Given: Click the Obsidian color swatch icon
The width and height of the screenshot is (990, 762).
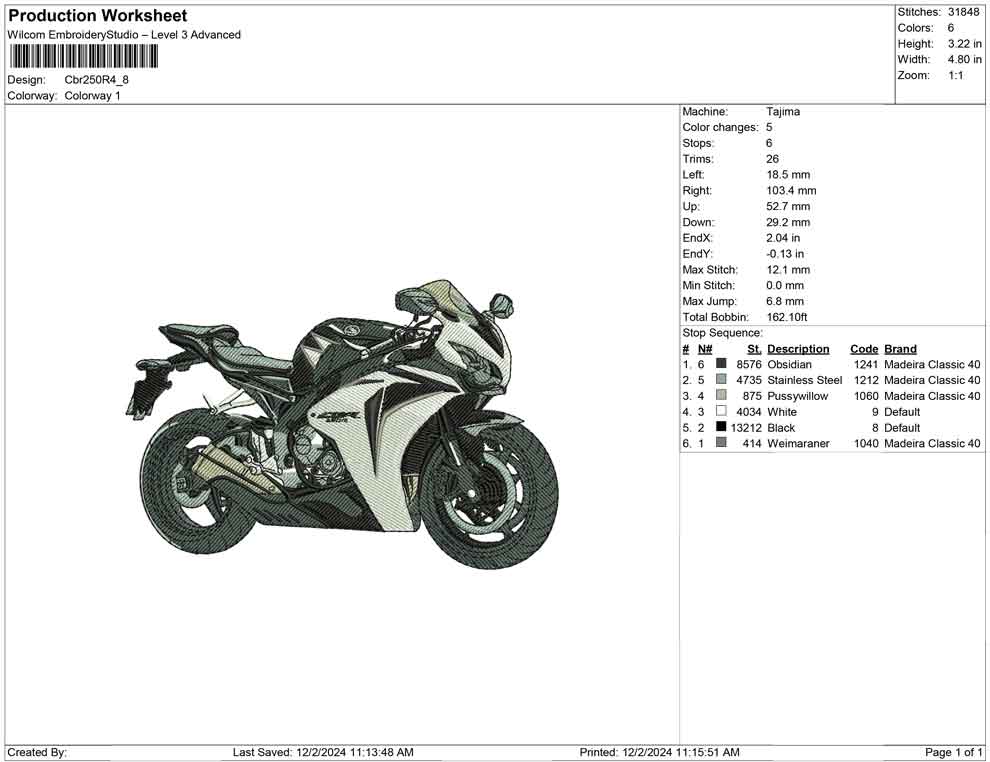Looking at the screenshot, I should coord(720,364).
